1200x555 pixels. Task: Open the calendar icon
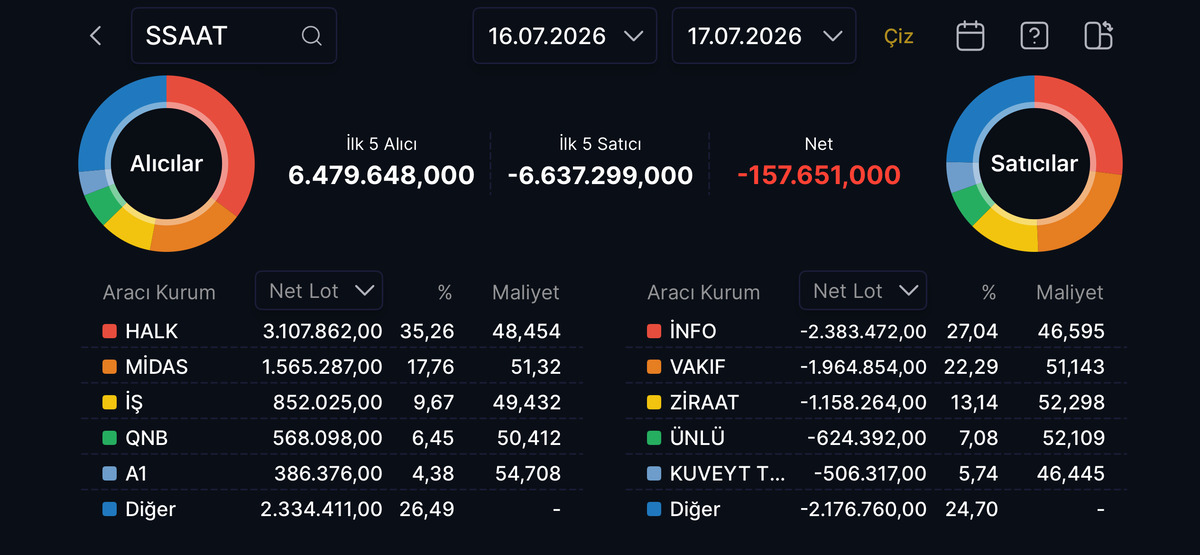tap(970, 36)
